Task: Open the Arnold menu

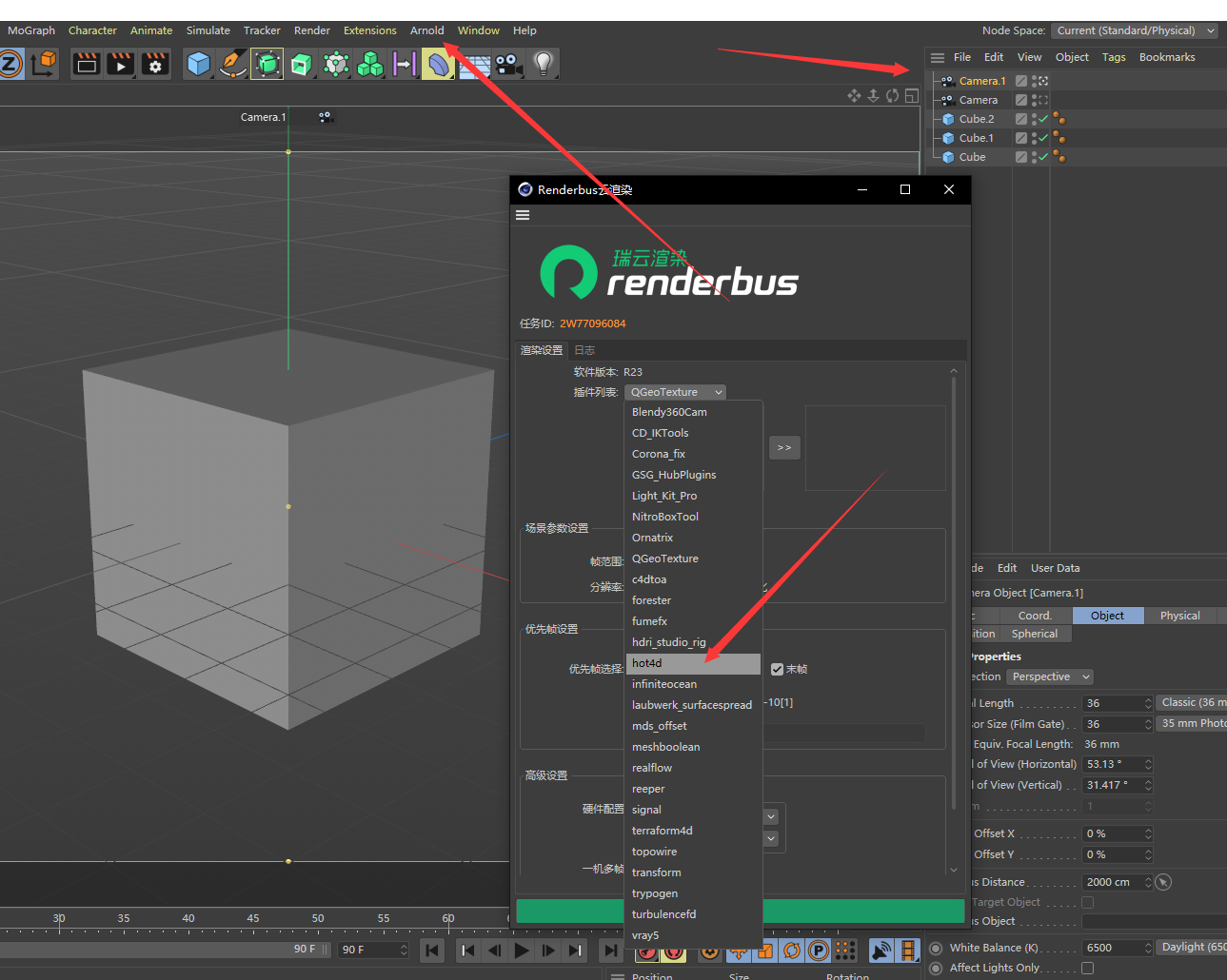Action: point(426,30)
